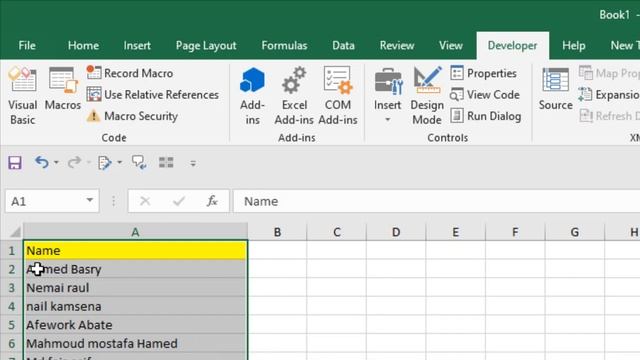The width and height of the screenshot is (640, 360).
Task: Customize Quick Access Toolbar dropdown
Action: click(193, 163)
